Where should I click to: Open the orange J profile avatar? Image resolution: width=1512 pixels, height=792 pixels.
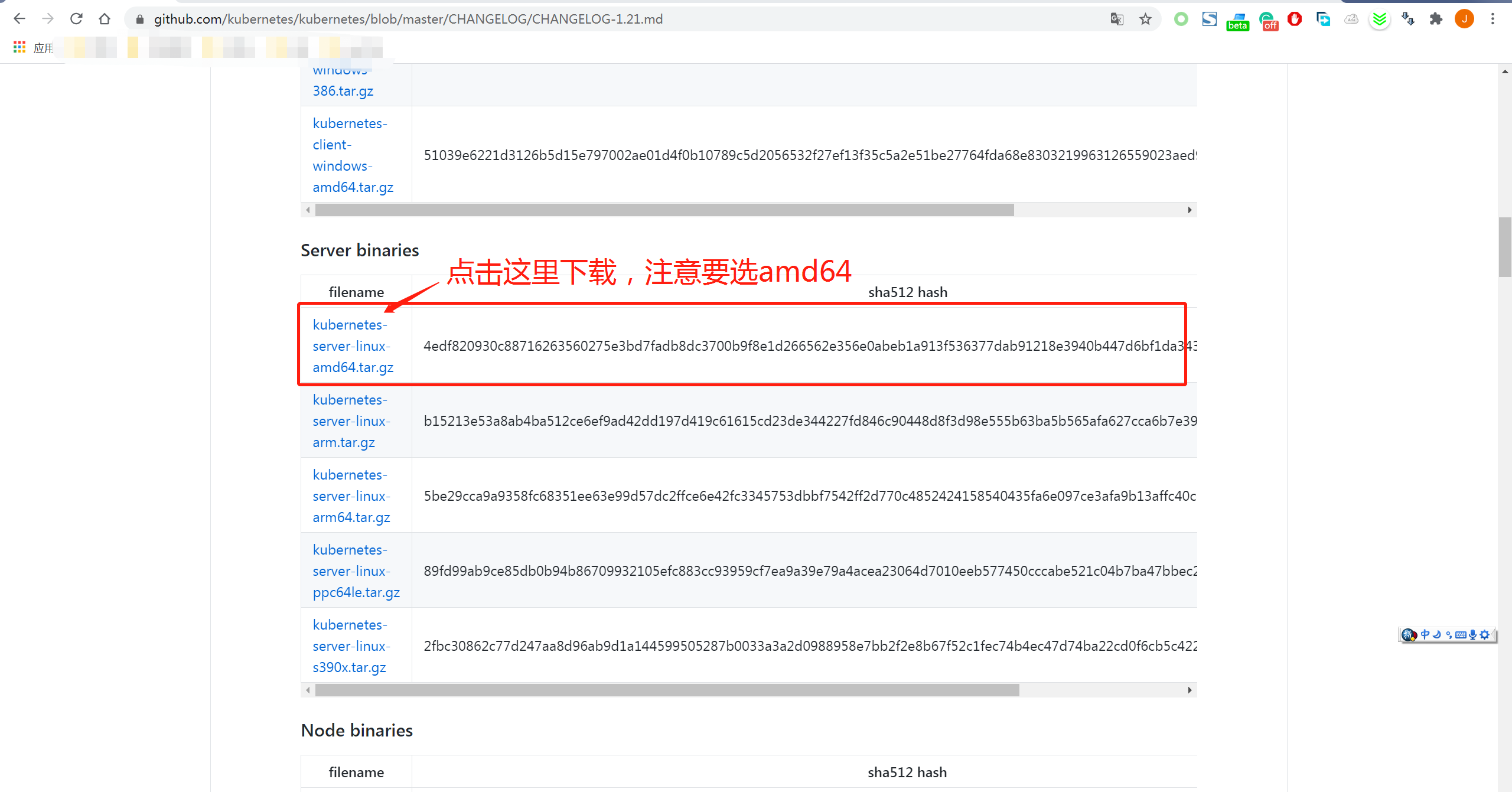click(x=1464, y=19)
